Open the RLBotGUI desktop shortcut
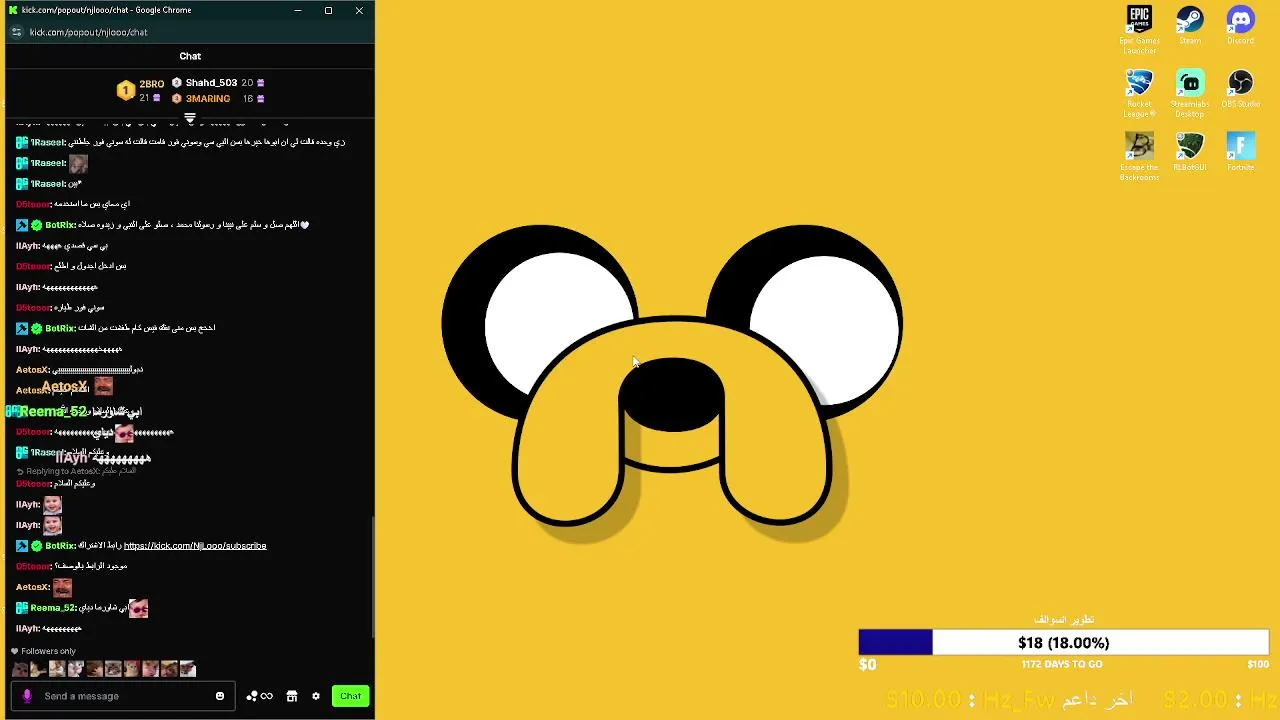Screen dimensions: 1280x720 1190,152
